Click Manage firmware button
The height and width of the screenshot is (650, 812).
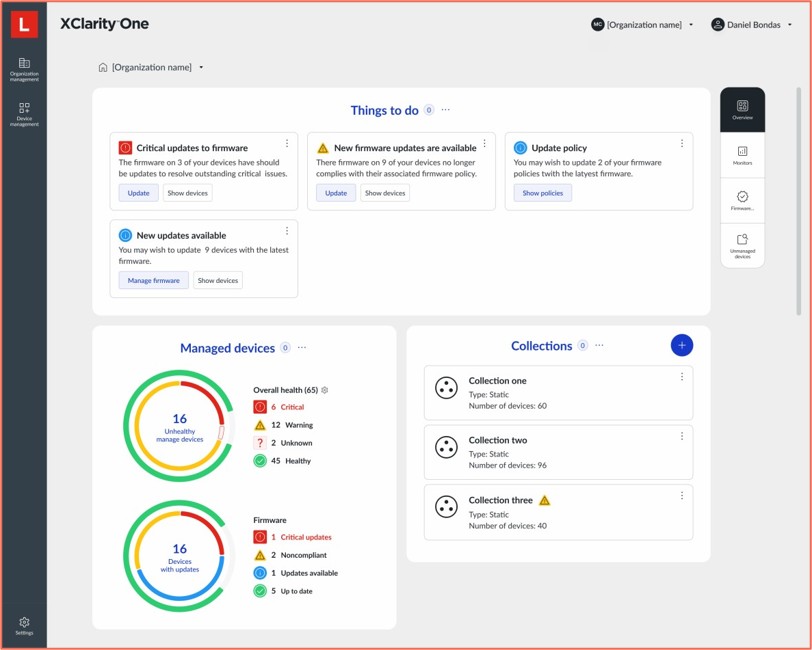point(153,281)
